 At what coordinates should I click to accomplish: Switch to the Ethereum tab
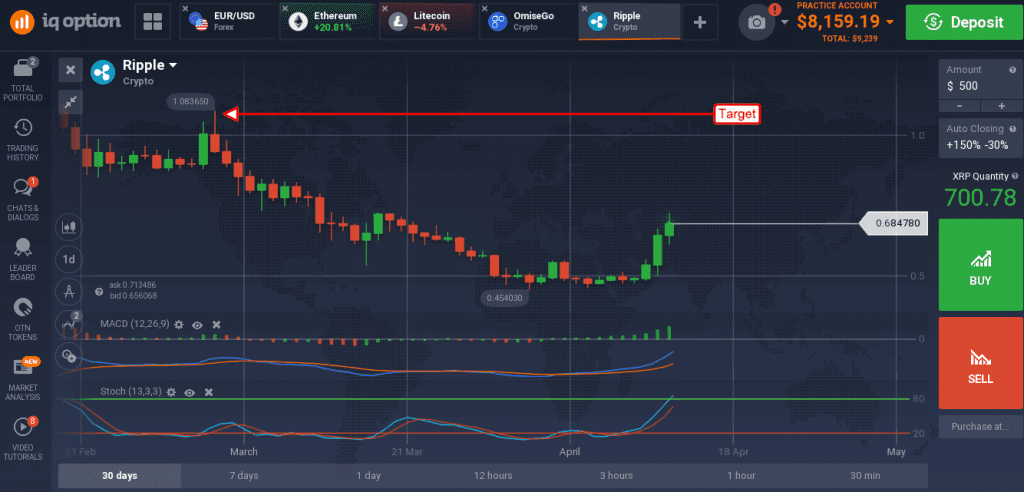coord(328,22)
